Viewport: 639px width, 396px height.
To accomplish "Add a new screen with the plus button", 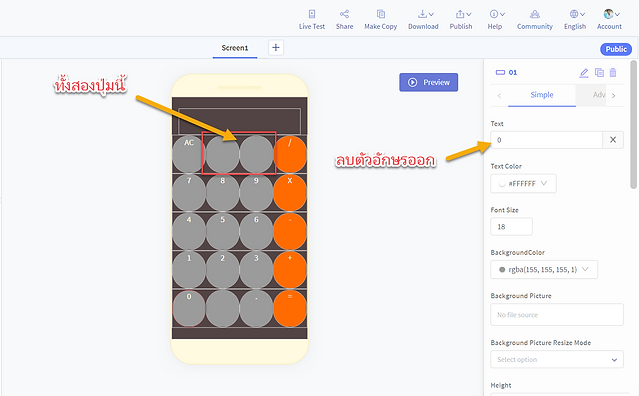I will click(276, 48).
